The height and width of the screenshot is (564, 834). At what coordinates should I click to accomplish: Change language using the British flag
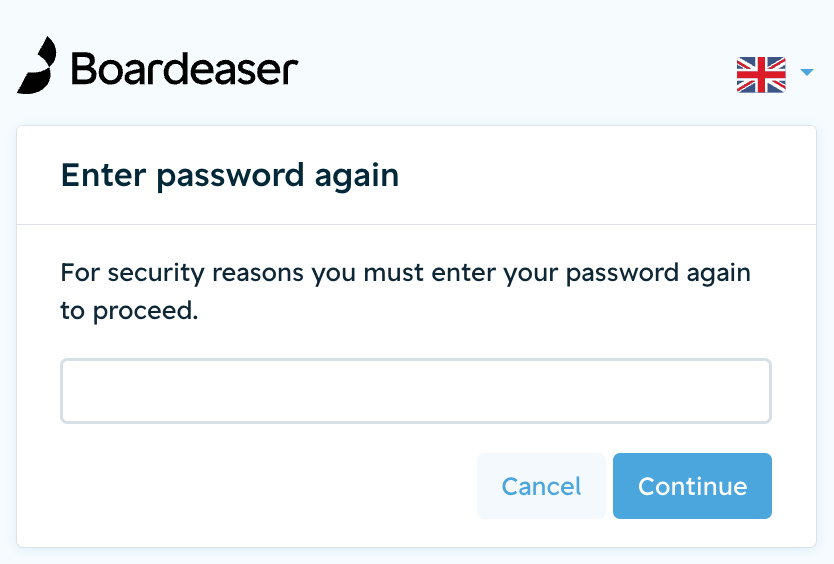coord(761,74)
